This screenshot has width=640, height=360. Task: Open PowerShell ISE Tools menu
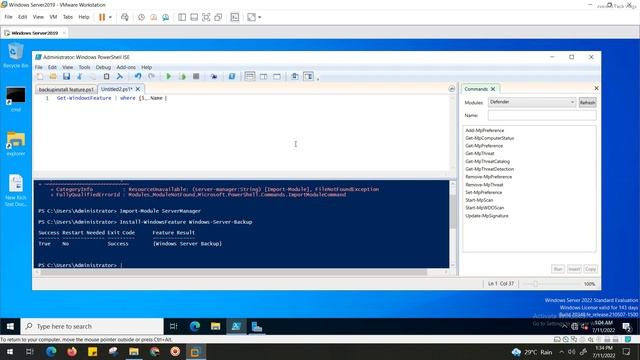pyautogui.click(x=84, y=67)
